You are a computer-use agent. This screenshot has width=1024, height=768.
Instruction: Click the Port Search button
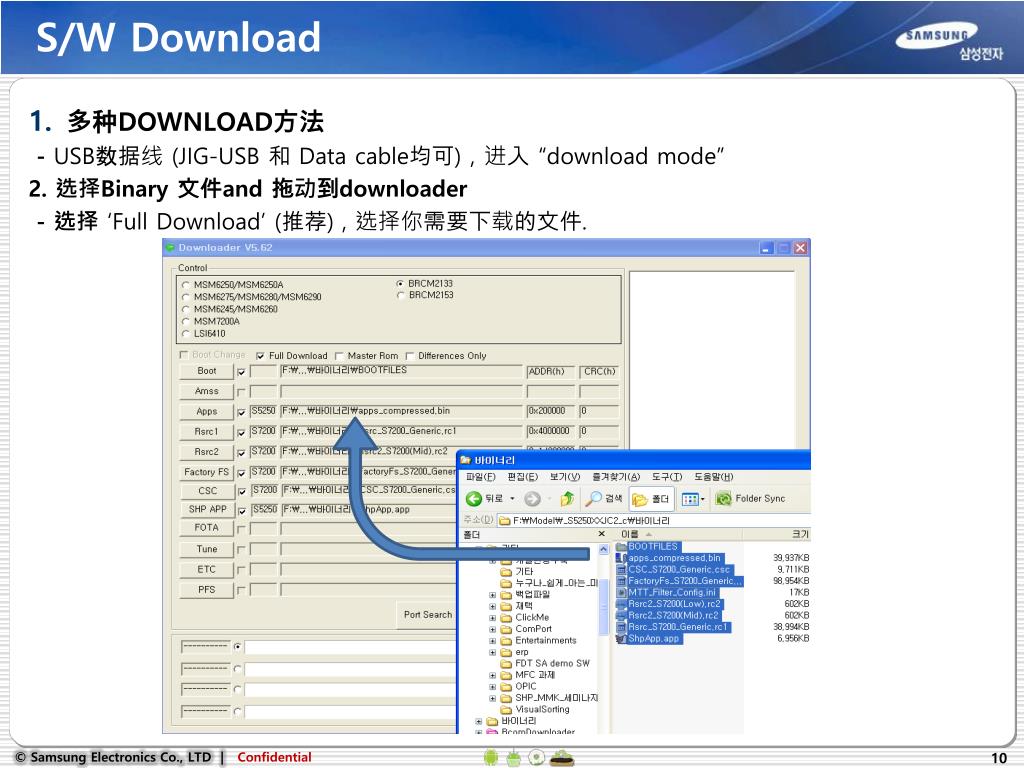428,615
